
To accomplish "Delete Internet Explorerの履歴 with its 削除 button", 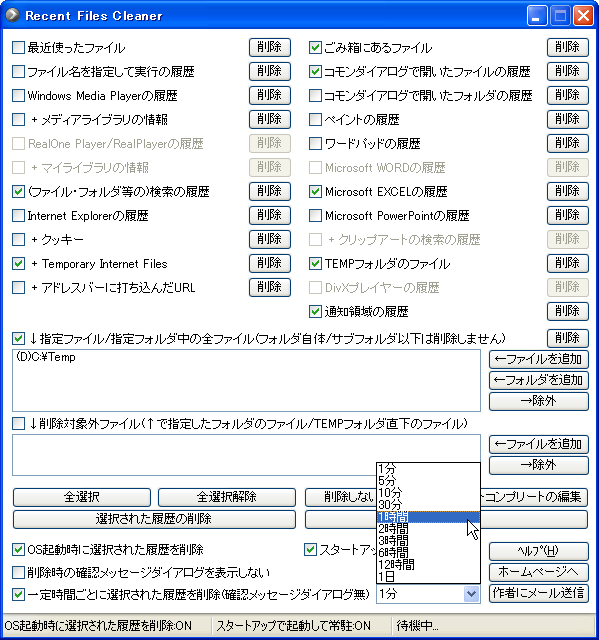I will [270, 215].
